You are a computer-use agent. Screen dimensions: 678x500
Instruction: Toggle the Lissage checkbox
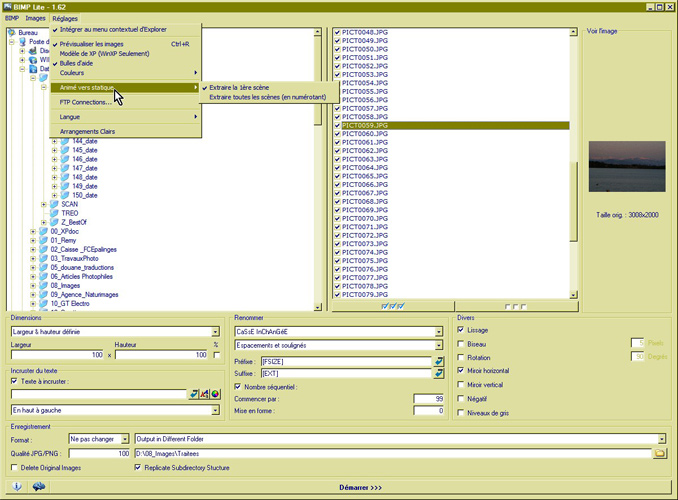[461, 330]
